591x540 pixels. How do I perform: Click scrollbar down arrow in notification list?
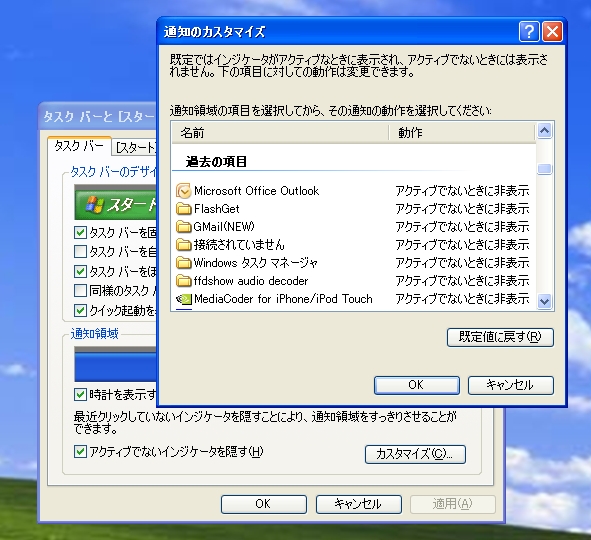[x=545, y=301]
